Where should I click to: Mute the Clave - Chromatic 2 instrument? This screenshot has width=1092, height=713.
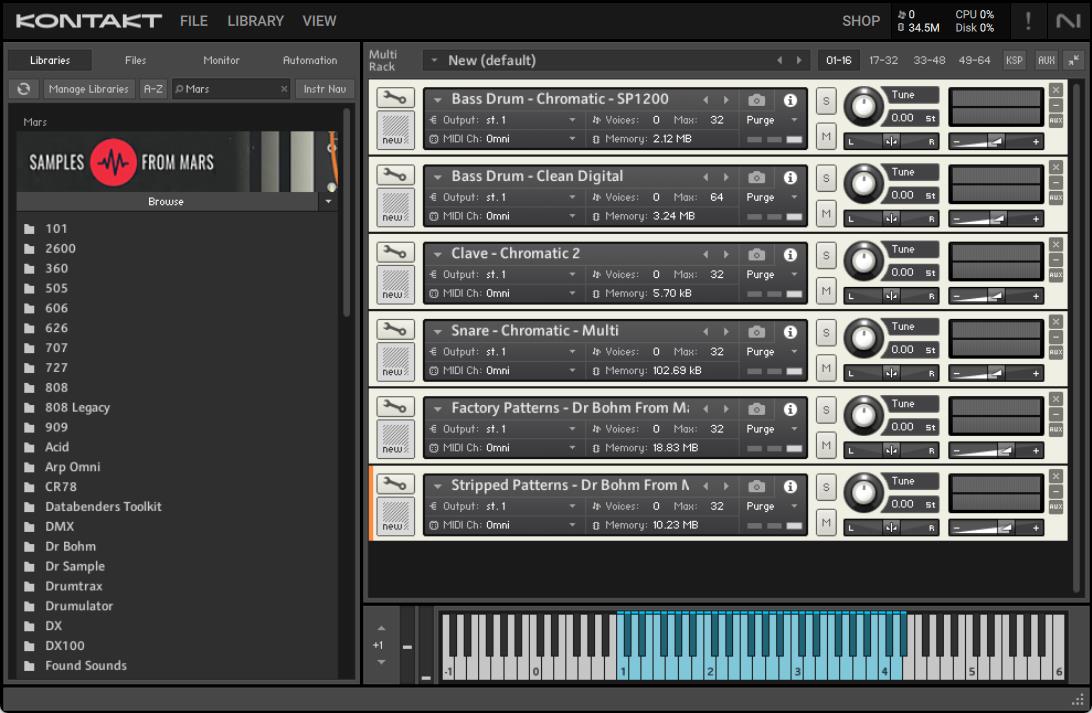point(826,290)
